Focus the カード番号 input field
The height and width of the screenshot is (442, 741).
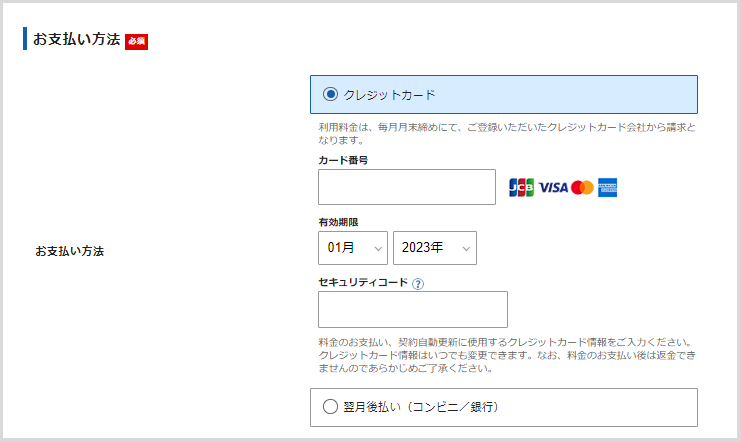406,187
